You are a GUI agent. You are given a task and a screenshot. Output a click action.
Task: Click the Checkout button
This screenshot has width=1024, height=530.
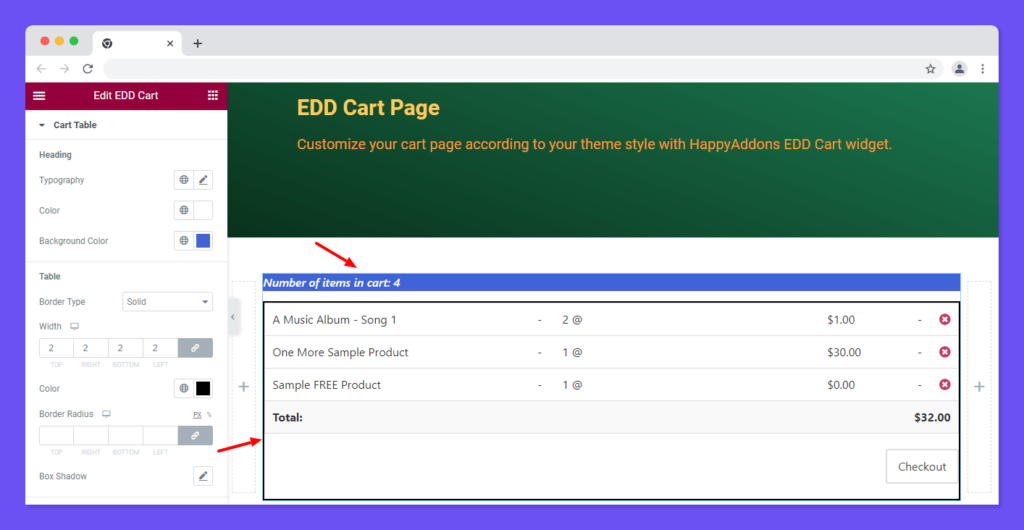(921, 467)
